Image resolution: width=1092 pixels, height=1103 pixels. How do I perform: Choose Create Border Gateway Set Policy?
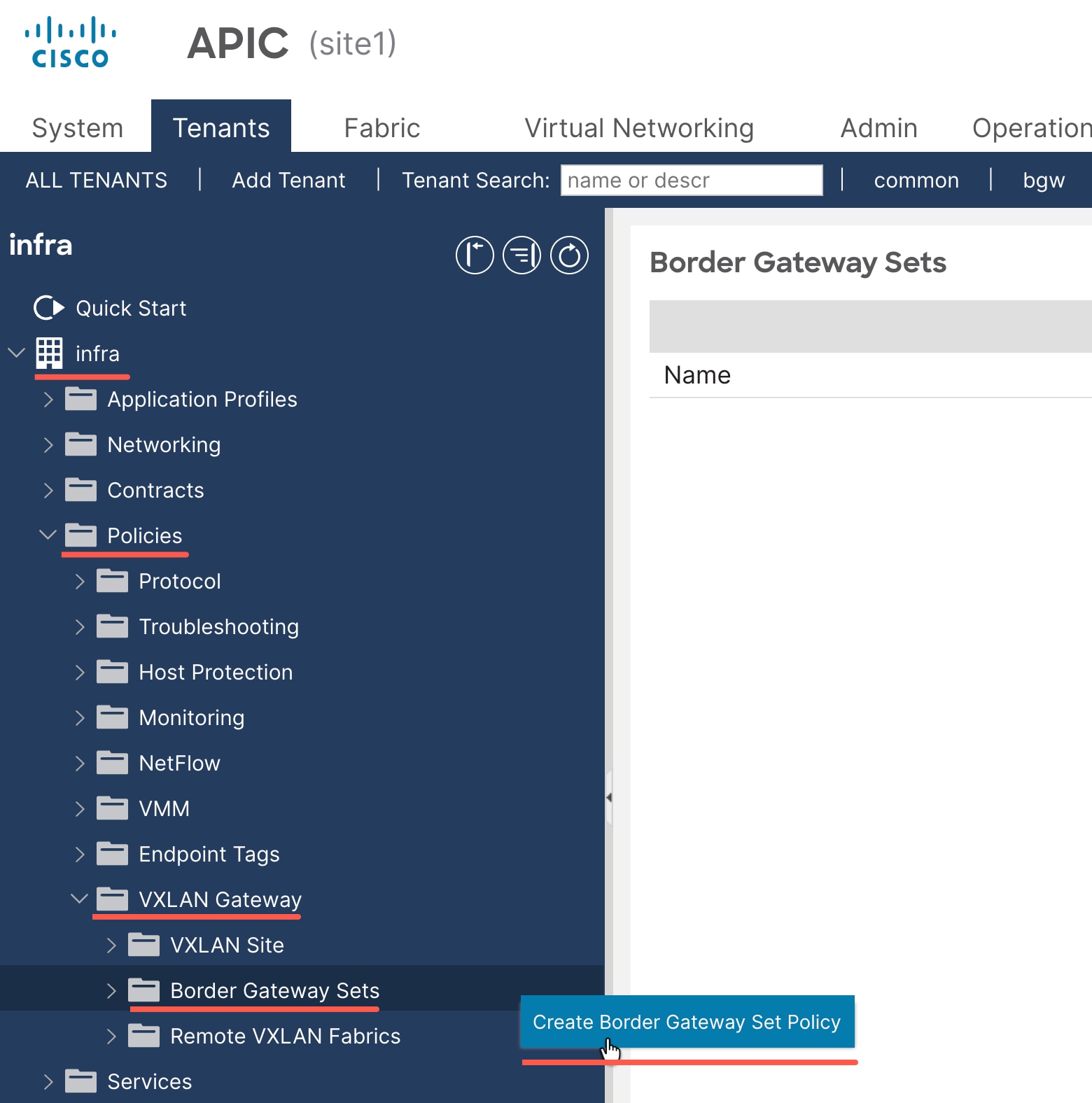(x=687, y=1022)
